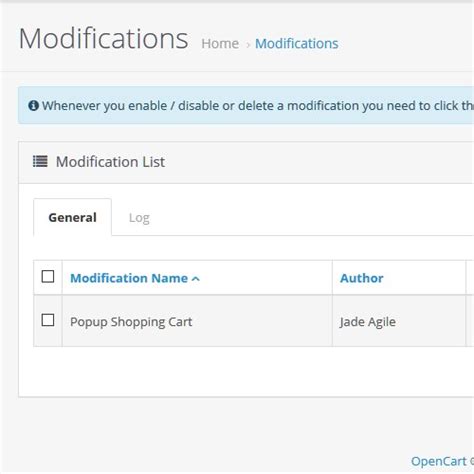
Task: Click the sort caret next to Modification Name
Action: pos(196,279)
